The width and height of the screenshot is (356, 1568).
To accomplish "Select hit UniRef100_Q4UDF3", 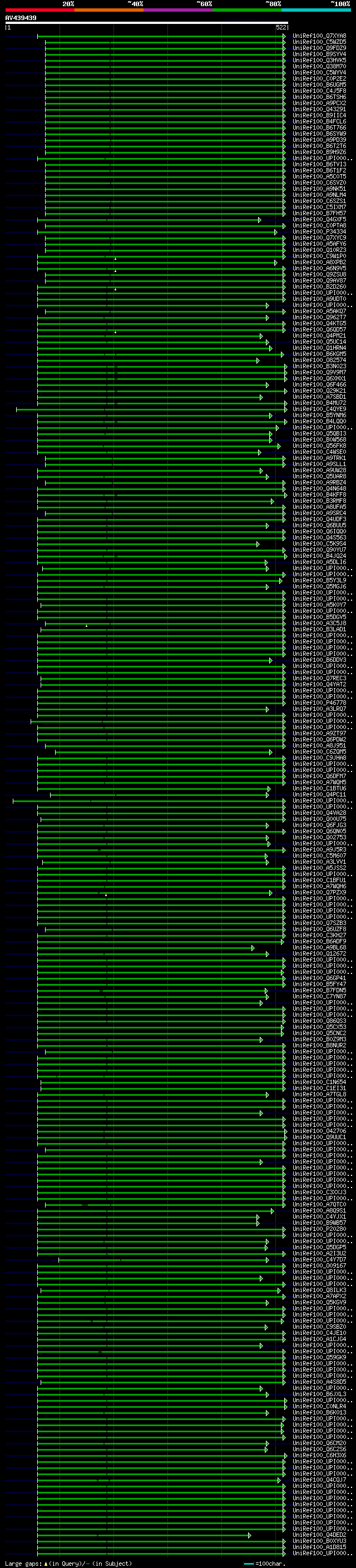I will point(319,519).
